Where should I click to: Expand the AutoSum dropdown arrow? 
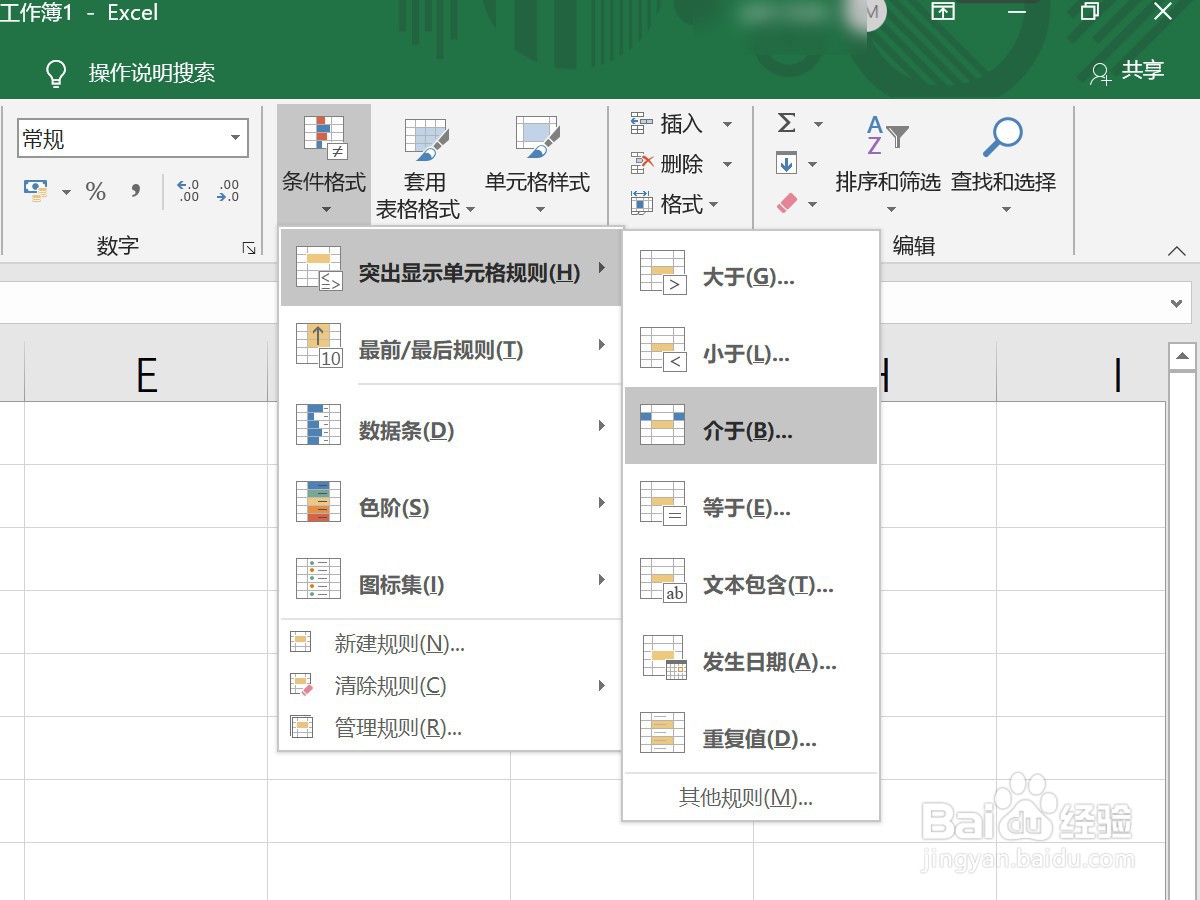click(x=818, y=125)
